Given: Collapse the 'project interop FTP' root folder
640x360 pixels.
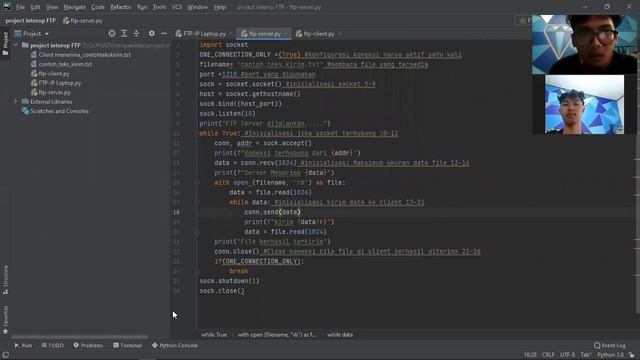Looking at the screenshot, I should tap(16, 45).
